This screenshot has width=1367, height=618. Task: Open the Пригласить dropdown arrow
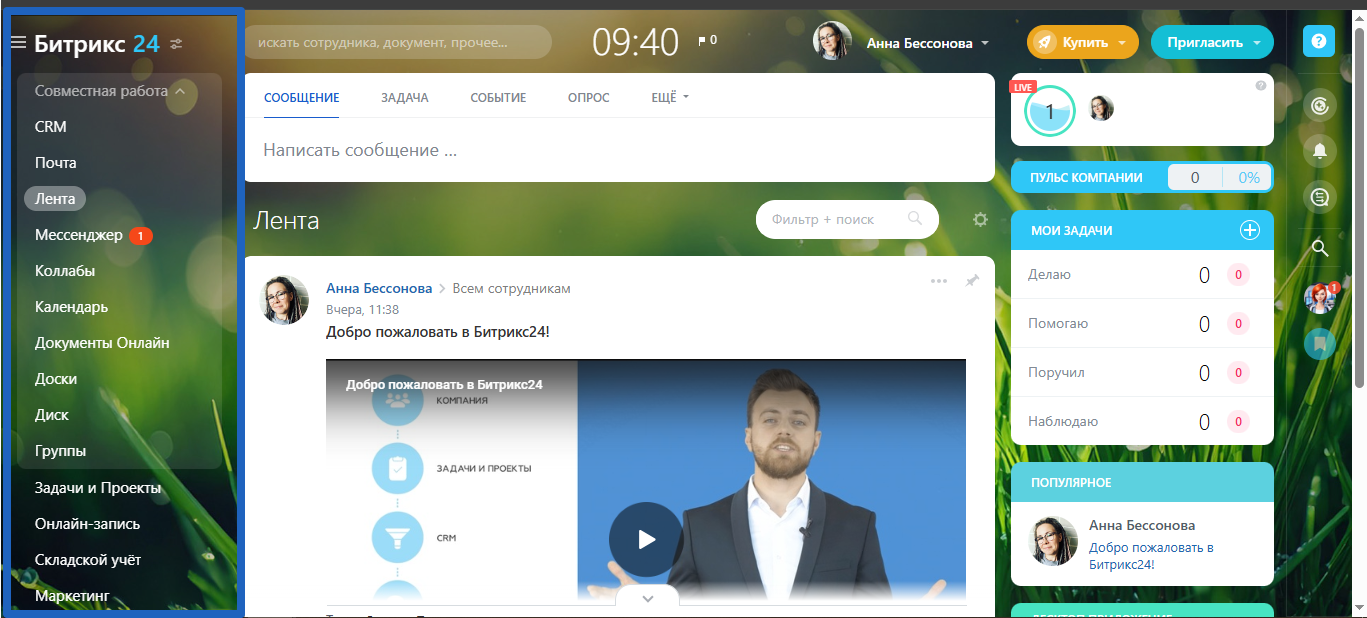[x=1257, y=43]
